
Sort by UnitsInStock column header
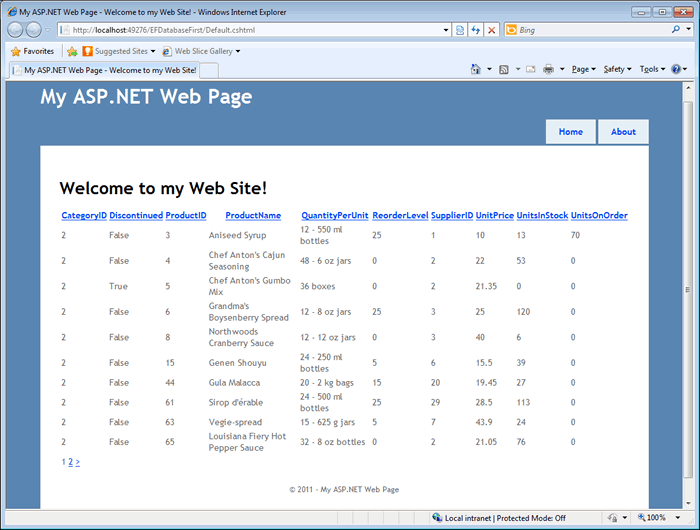[542, 215]
